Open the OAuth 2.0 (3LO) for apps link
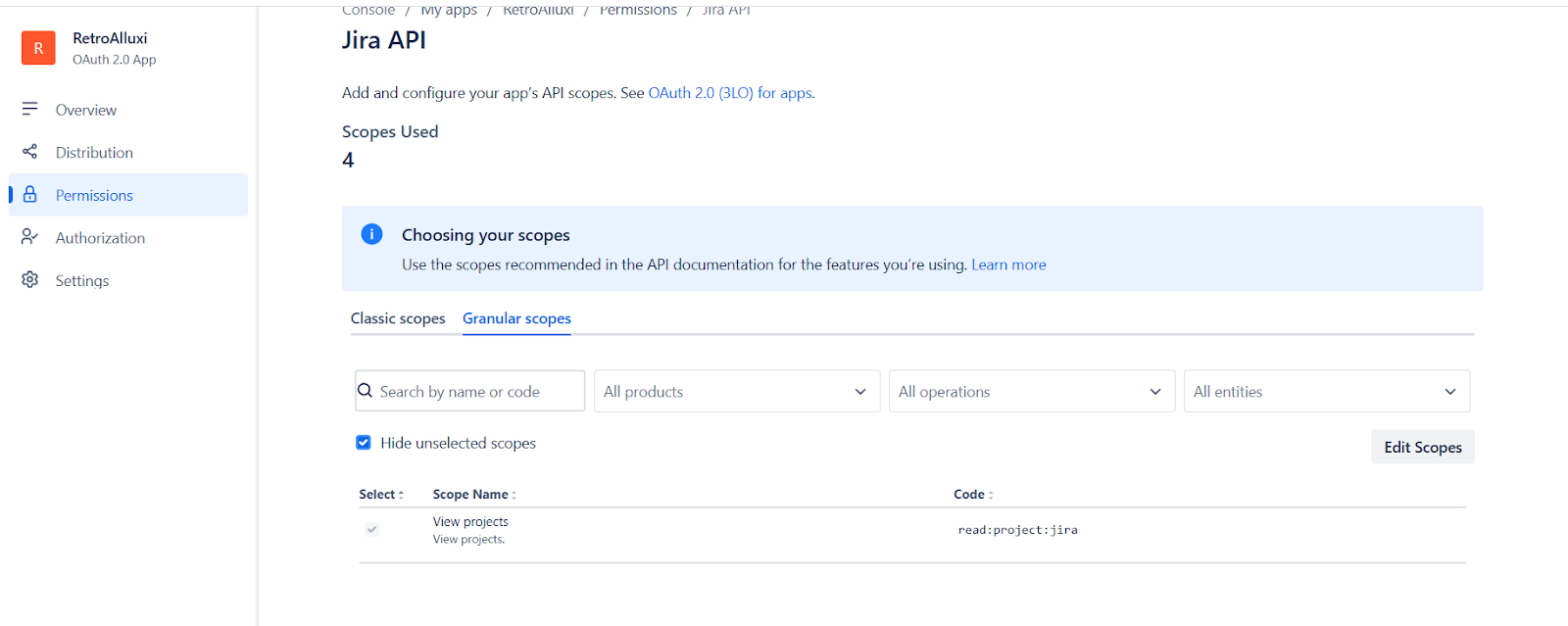 point(730,93)
